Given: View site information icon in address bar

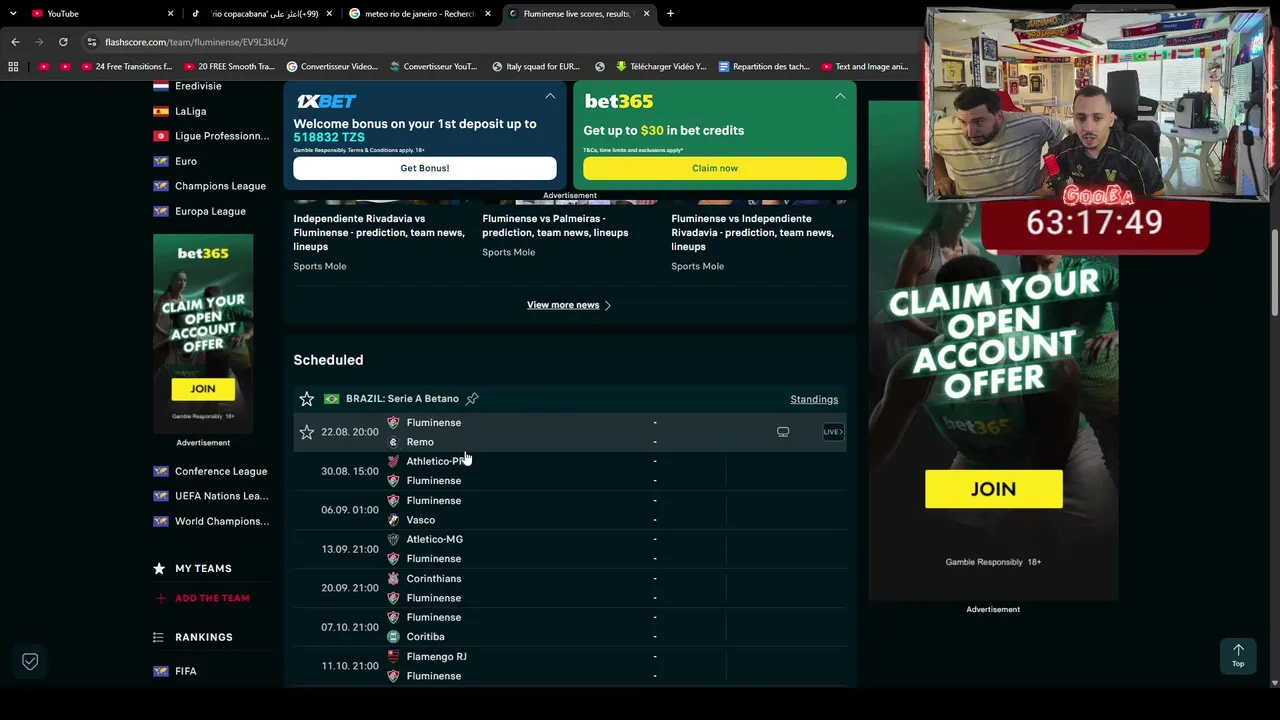Looking at the screenshot, I should tap(92, 42).
